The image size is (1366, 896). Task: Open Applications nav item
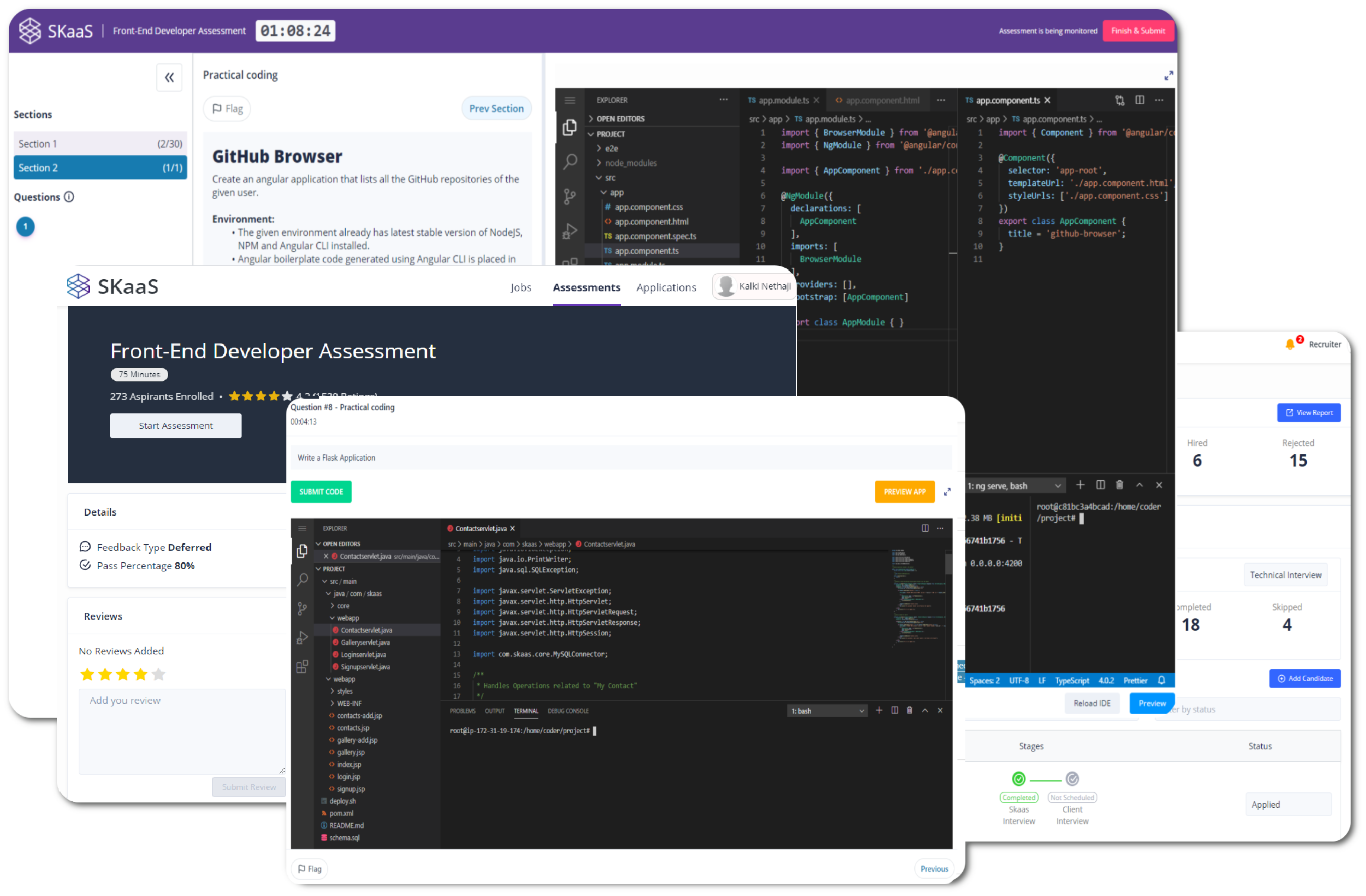coord(666,287)
